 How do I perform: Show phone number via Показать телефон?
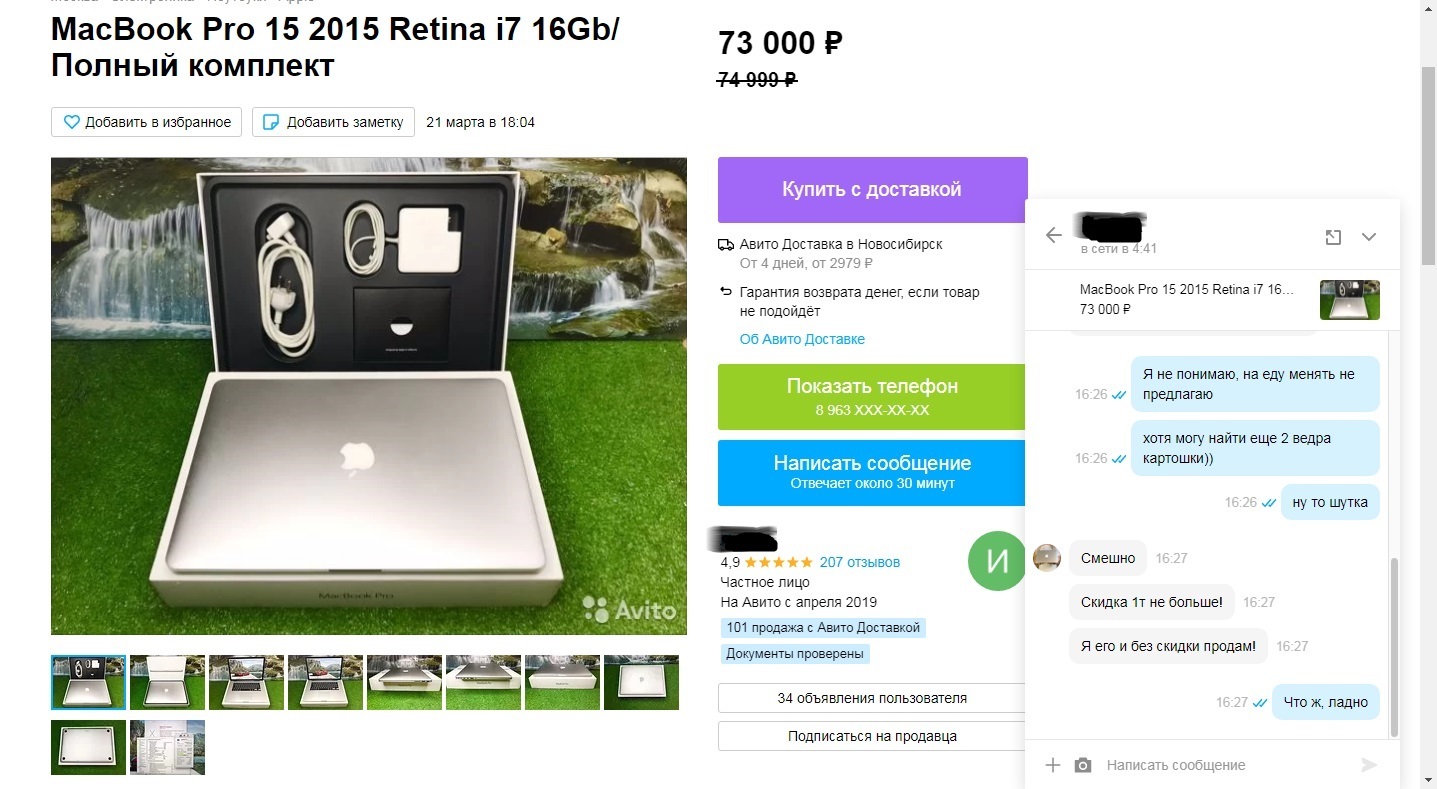pyautogui.click(x=872, y=396)
